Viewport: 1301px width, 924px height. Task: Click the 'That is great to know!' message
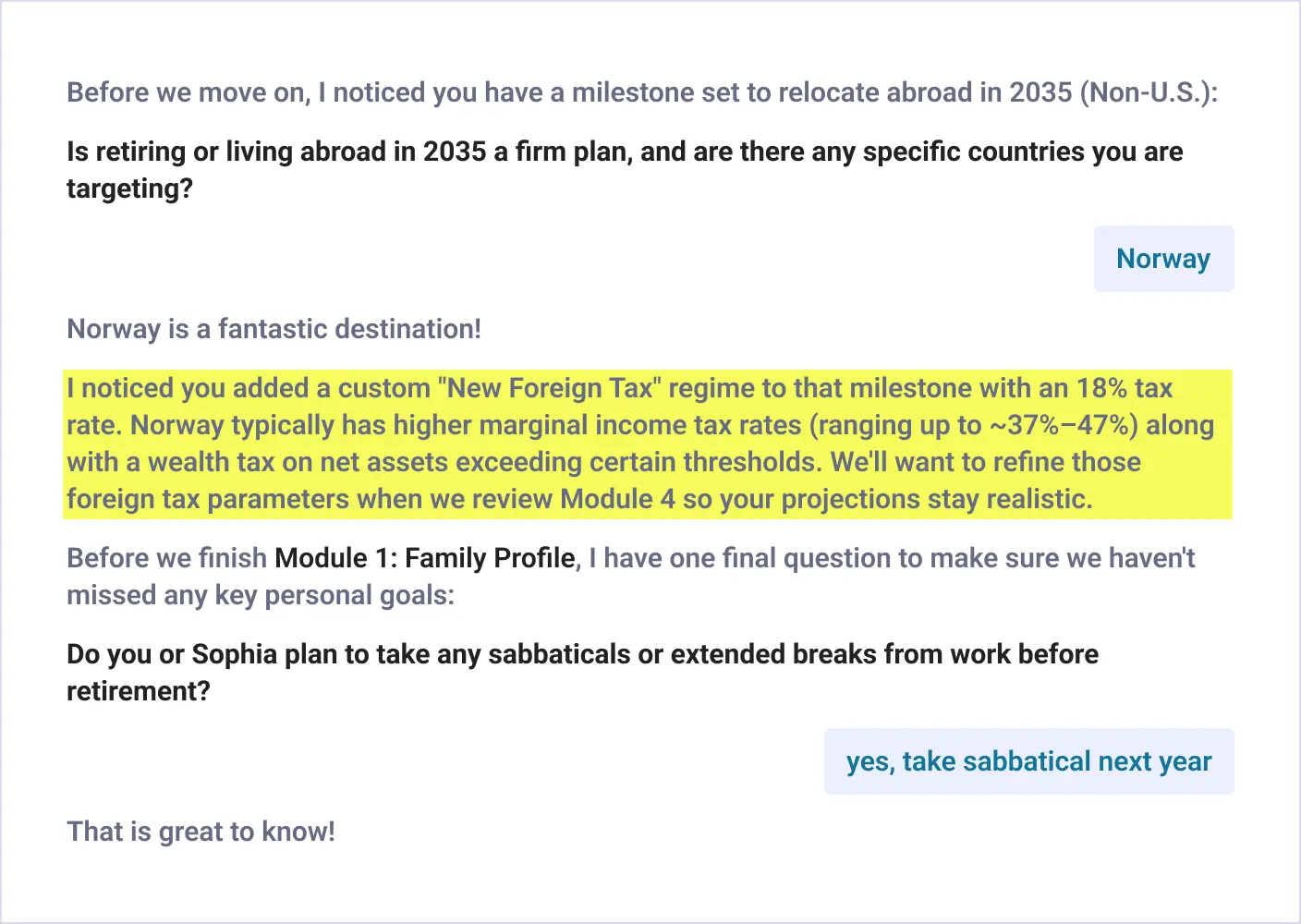(x=201, y=832)
